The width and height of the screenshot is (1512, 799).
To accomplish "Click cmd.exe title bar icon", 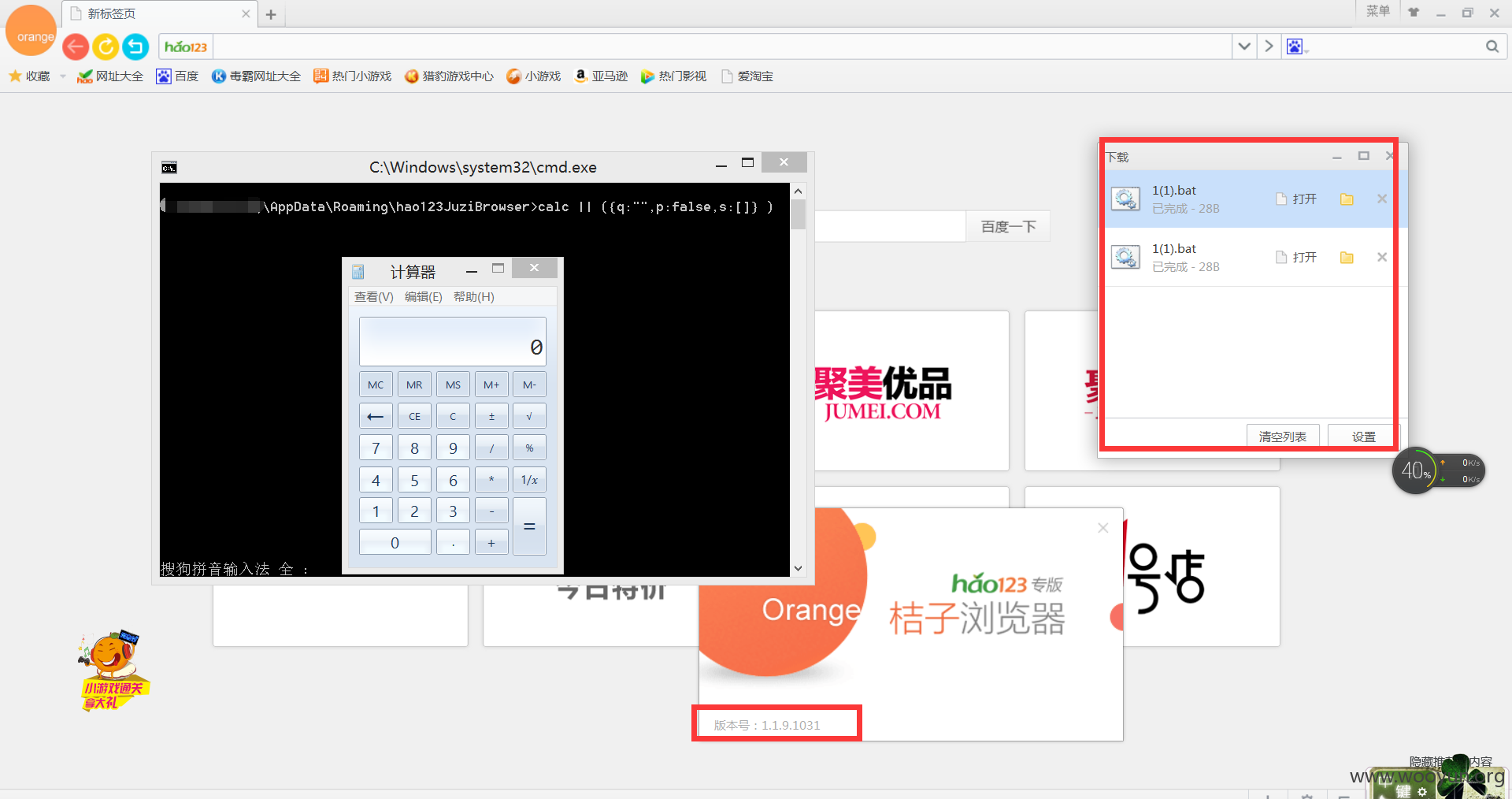I will click(x=169, y=167).
